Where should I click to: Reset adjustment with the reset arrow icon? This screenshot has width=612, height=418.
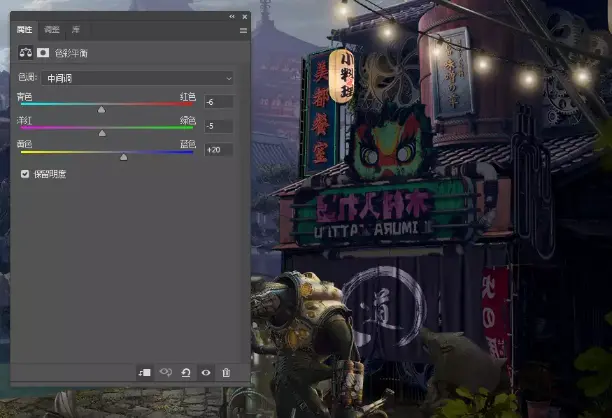(x=186, y=373)
